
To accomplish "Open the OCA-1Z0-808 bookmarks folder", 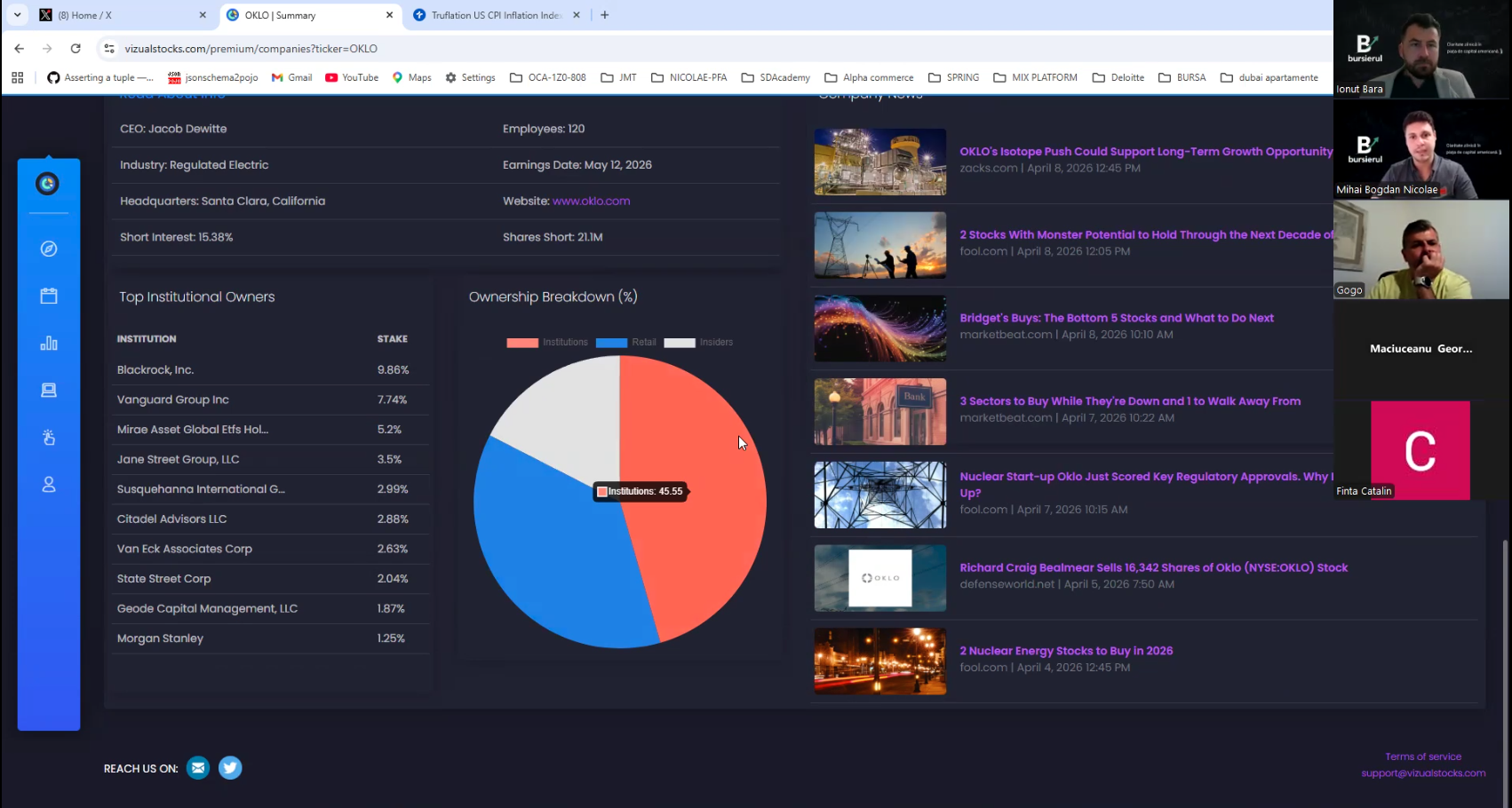I will pos(547,78).
